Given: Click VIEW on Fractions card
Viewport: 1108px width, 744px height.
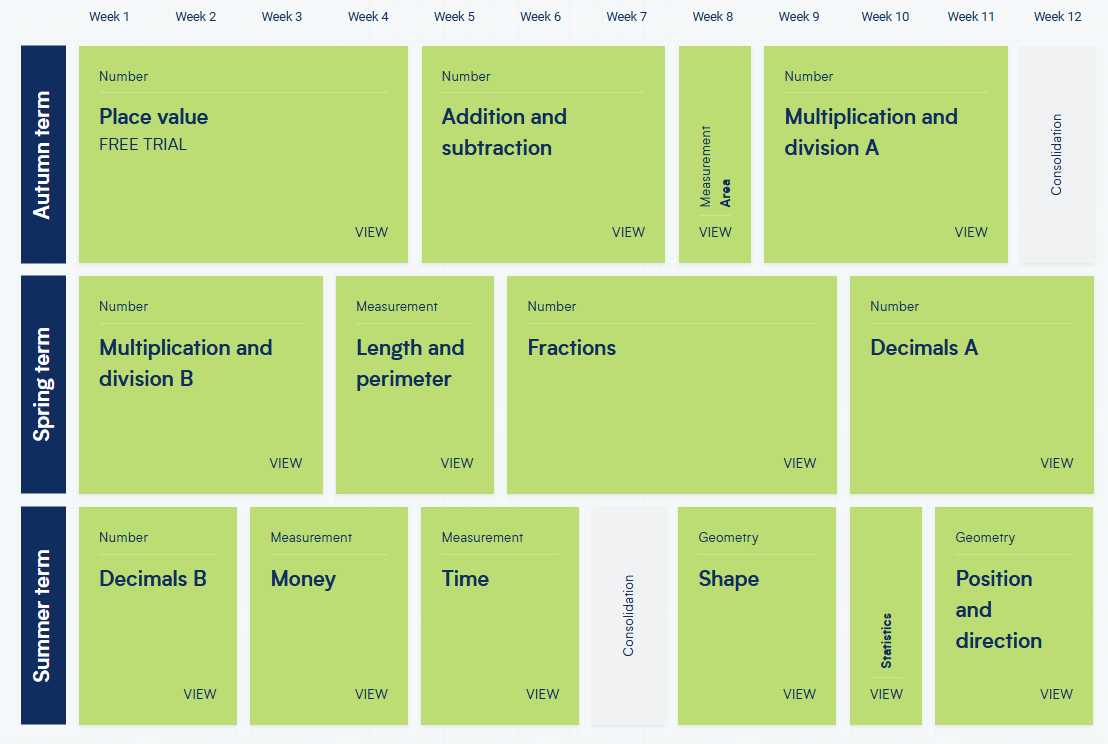Looking at the screenshot, I should pyautogui.click(x=799, y=463).
